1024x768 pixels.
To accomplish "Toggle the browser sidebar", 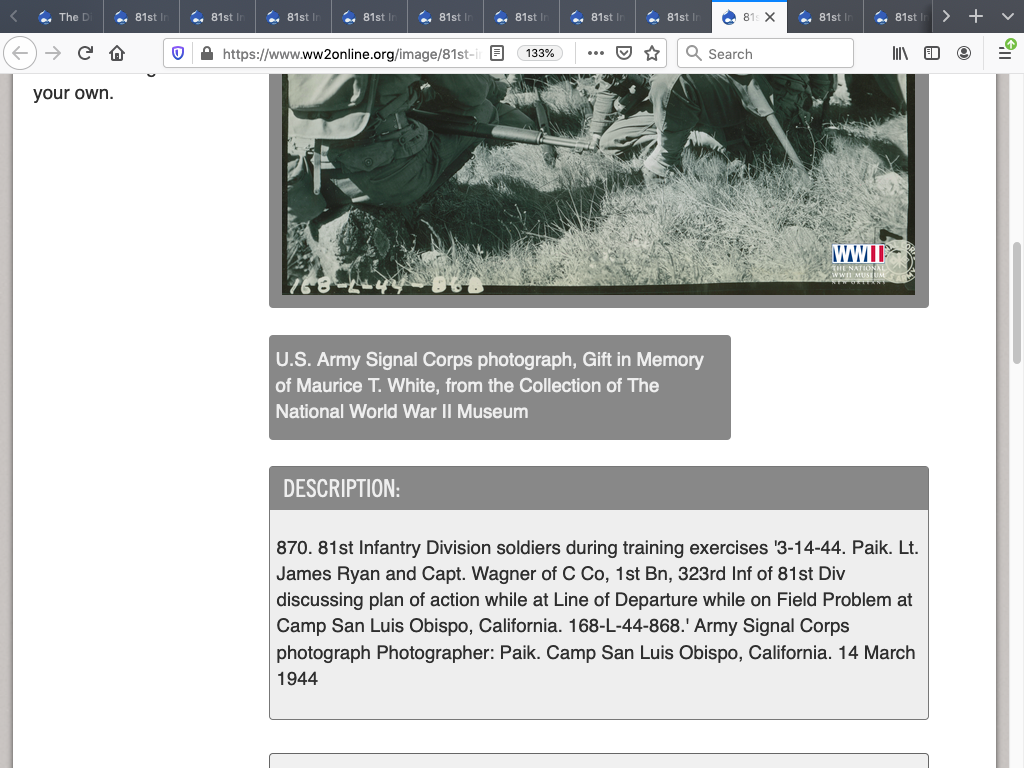I will point(932,53).
